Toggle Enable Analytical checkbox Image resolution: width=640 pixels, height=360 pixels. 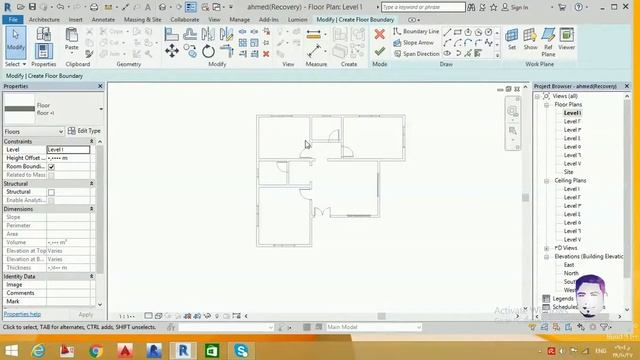point(51,200)
